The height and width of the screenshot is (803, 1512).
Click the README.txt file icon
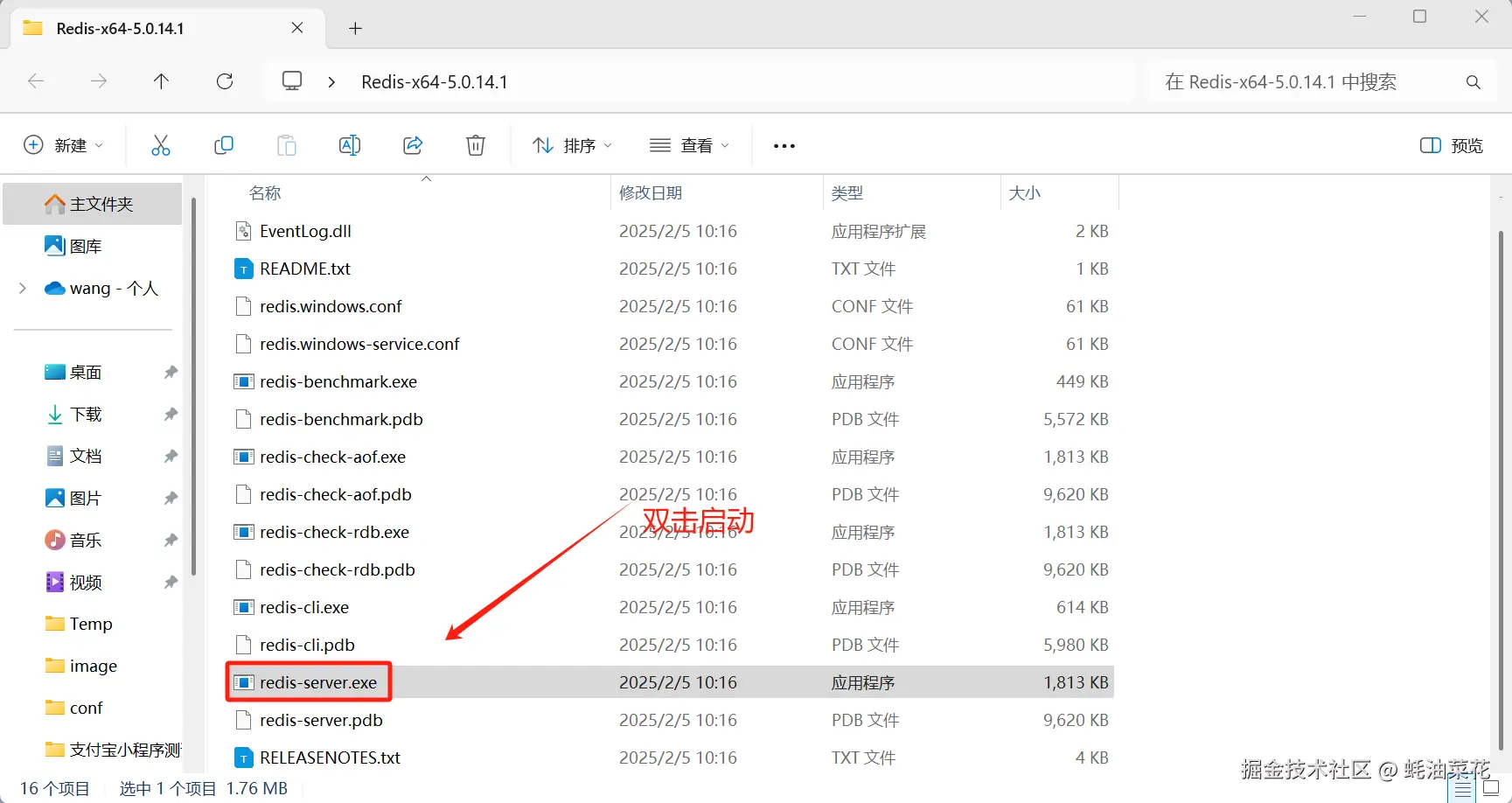(244, 269)
